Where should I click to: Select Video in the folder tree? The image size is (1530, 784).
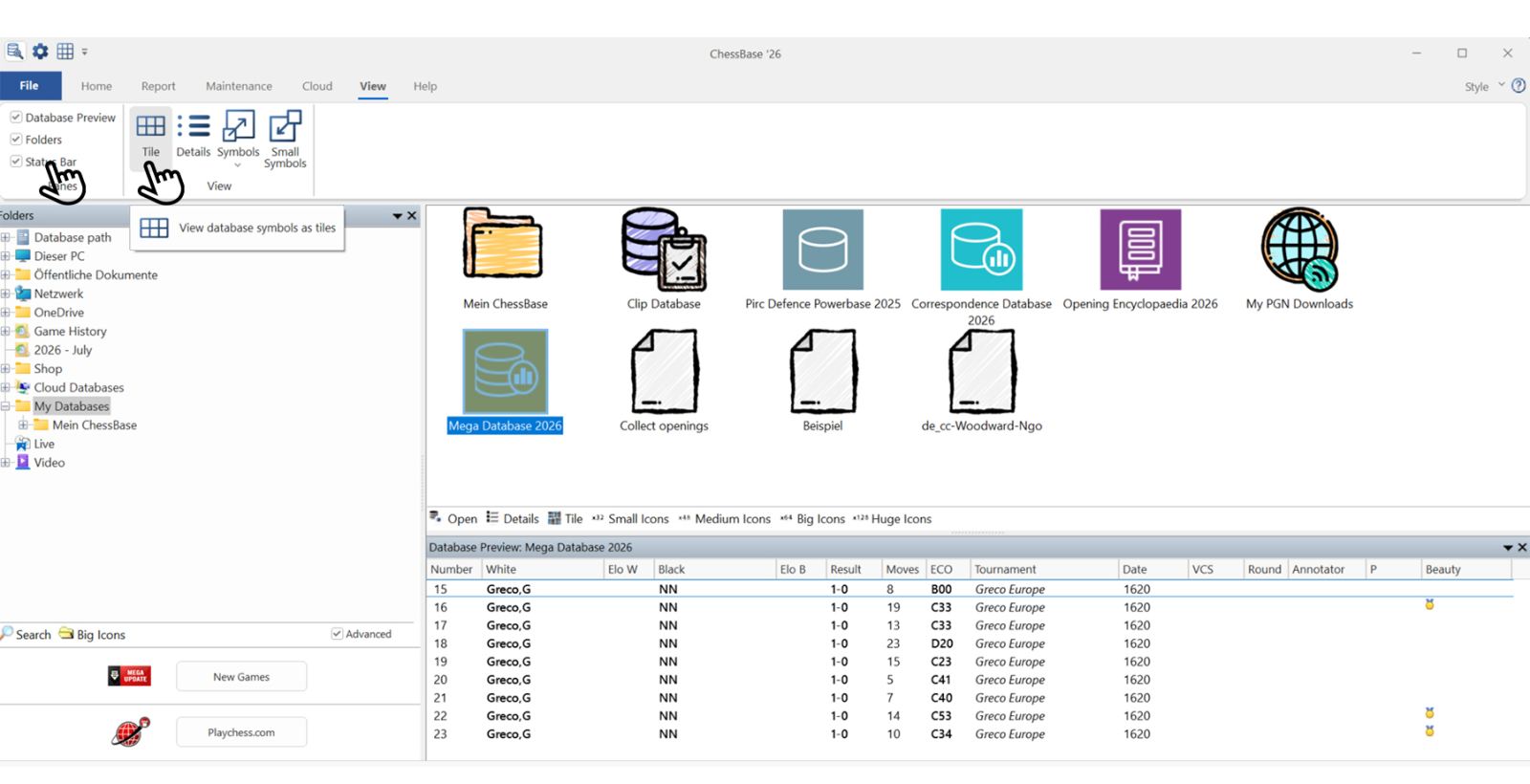click(x=49, y=463)
